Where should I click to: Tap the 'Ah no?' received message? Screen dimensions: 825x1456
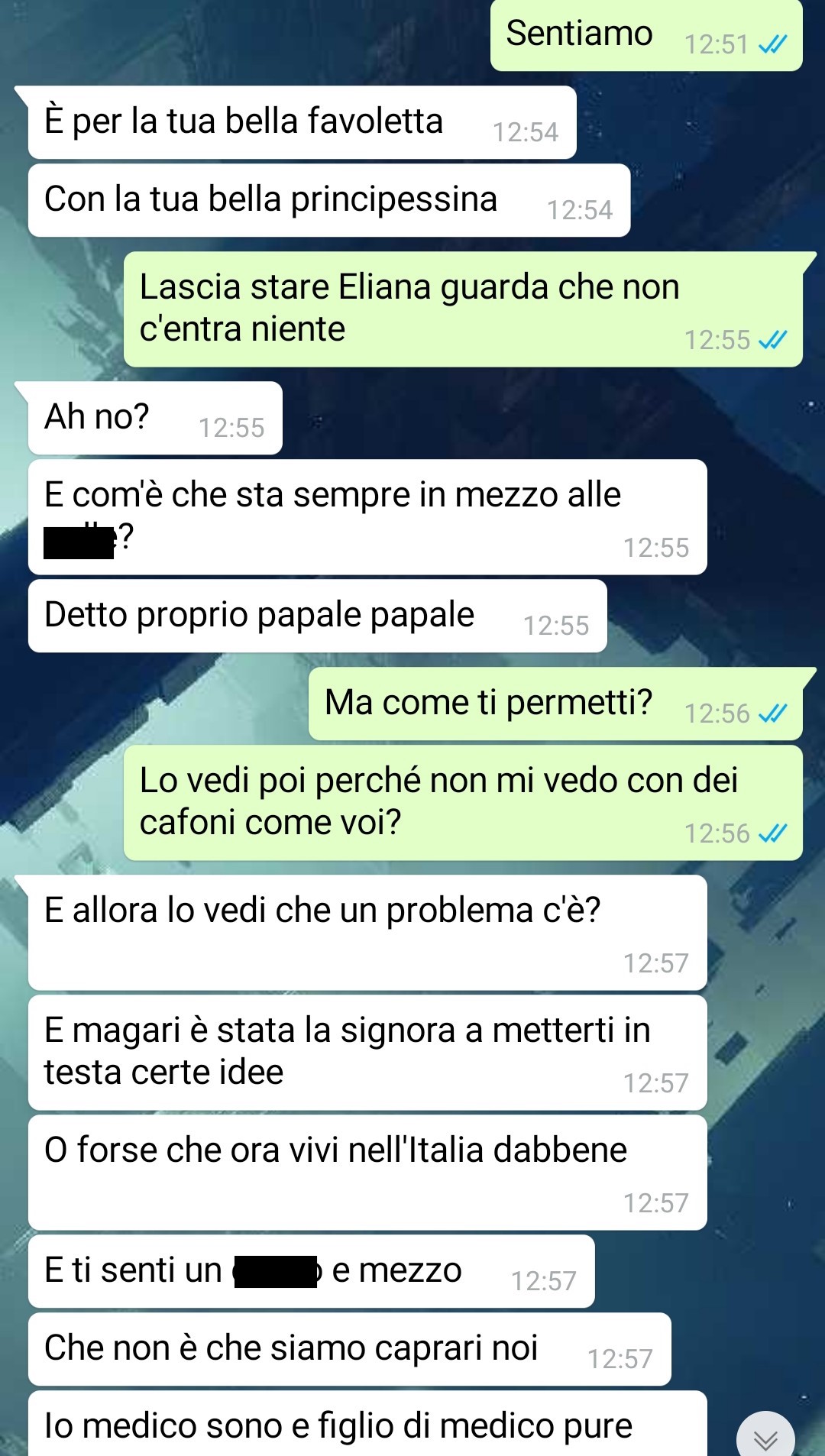155,418
